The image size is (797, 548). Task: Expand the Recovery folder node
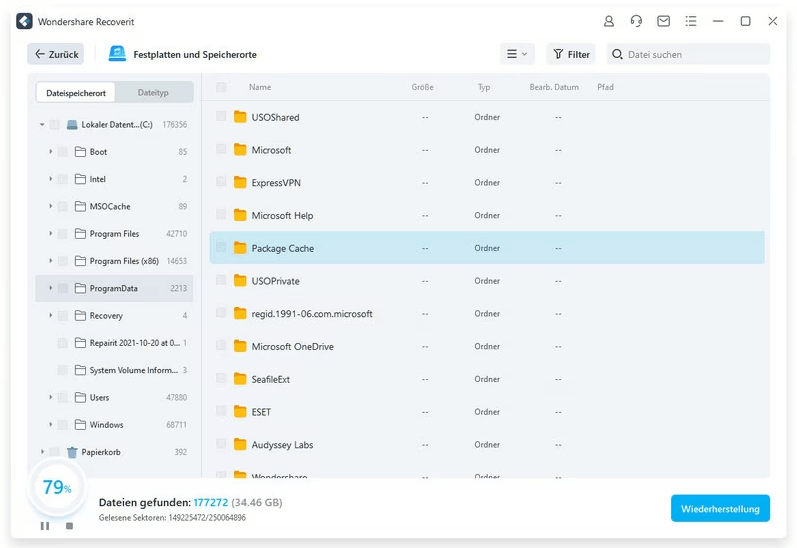click(x=50, y=315)
